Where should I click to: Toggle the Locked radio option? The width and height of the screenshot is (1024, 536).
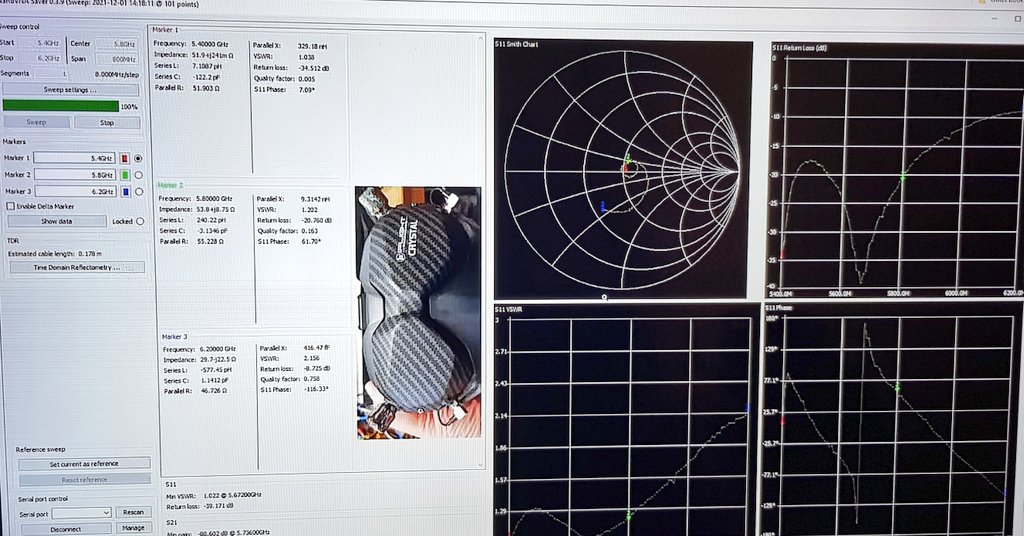[x=140, y=221]
